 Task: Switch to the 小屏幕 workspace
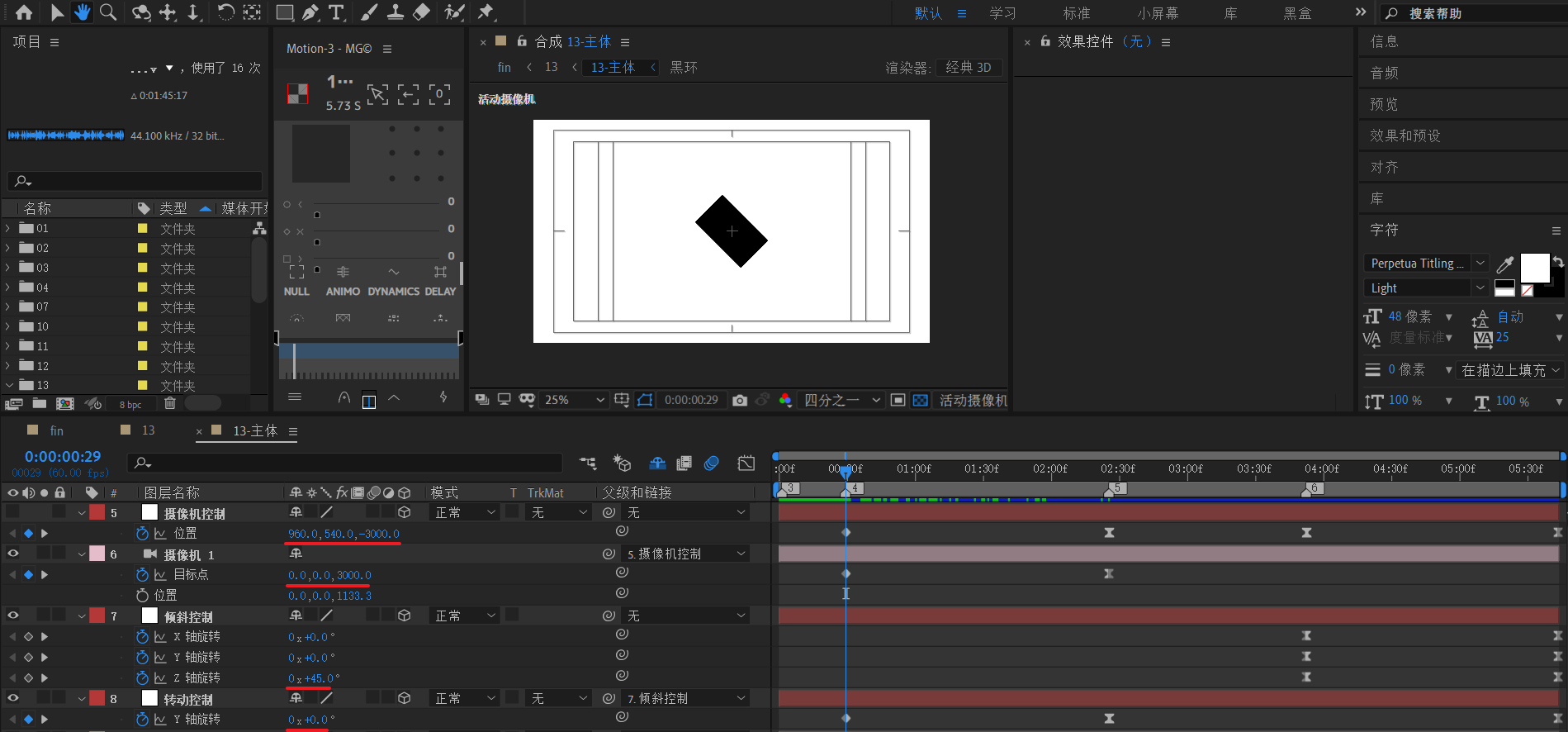click(x=1158, y=13)
